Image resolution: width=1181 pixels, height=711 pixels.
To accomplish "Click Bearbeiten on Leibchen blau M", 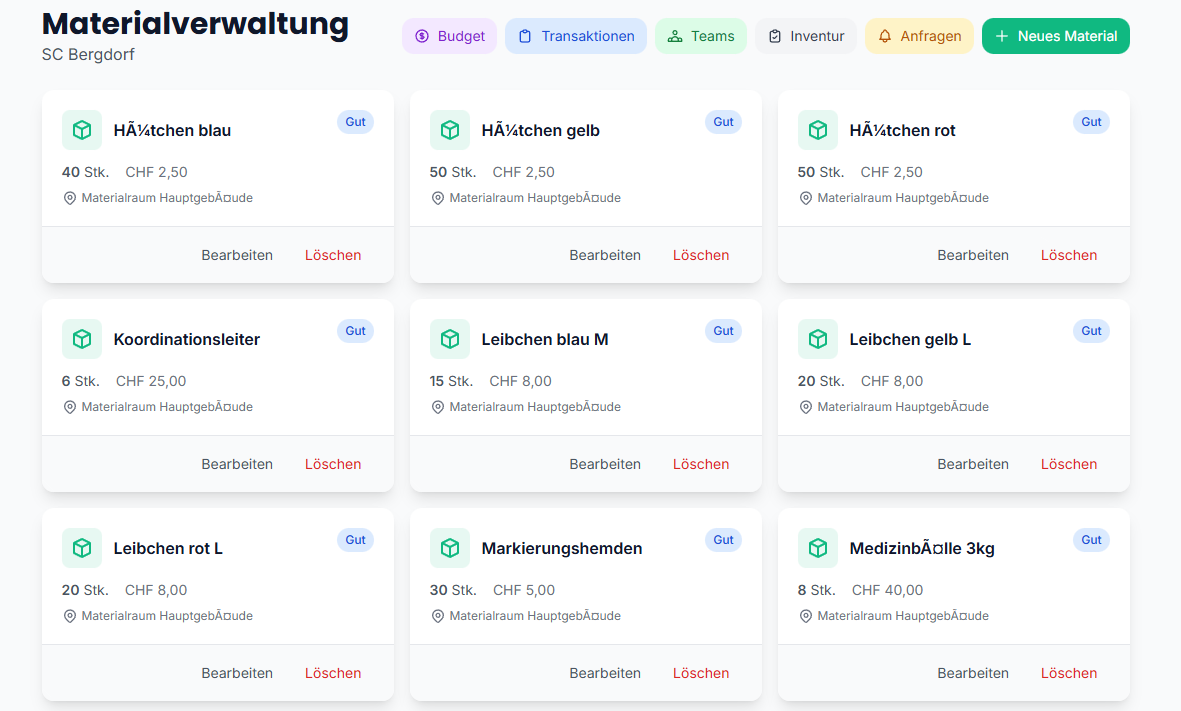I will click(x=605, y=464).
